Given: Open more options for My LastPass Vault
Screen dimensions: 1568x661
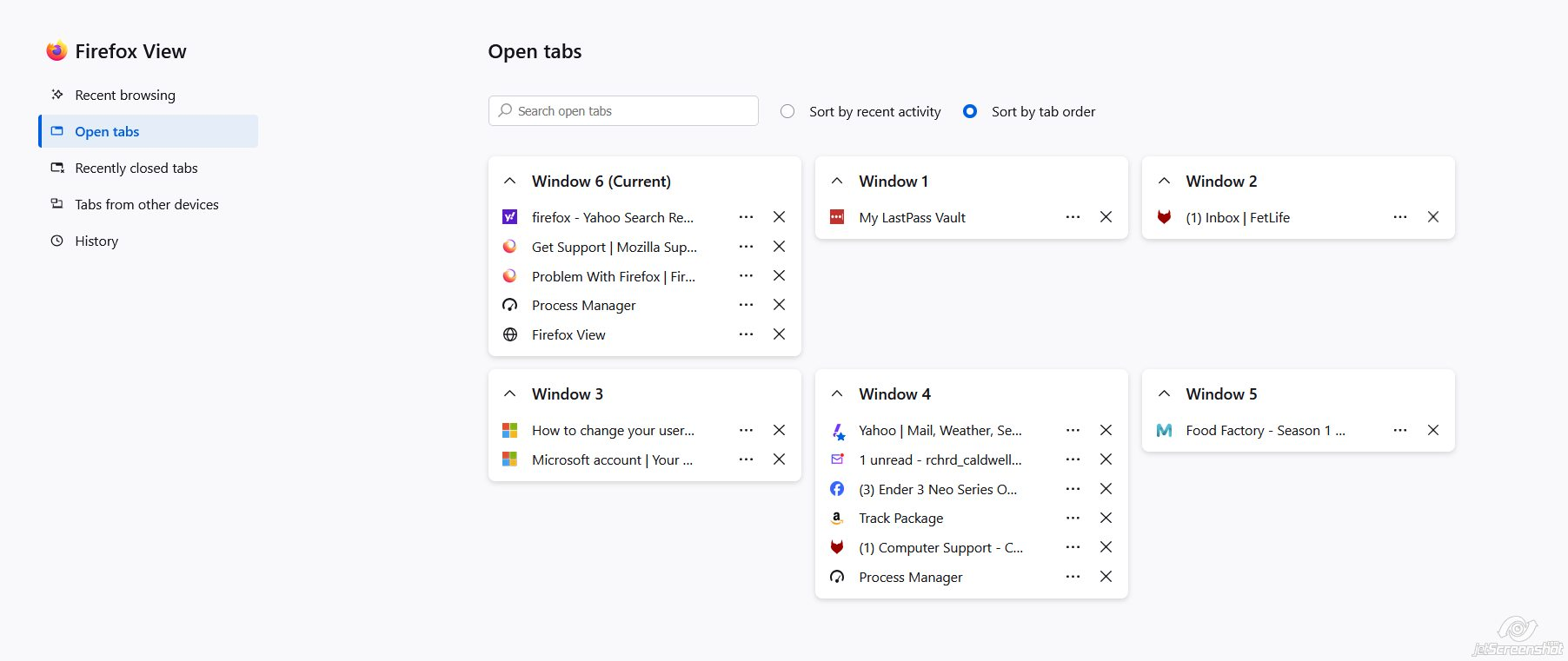Looking at the screenshot, I should coord(1073,217).
